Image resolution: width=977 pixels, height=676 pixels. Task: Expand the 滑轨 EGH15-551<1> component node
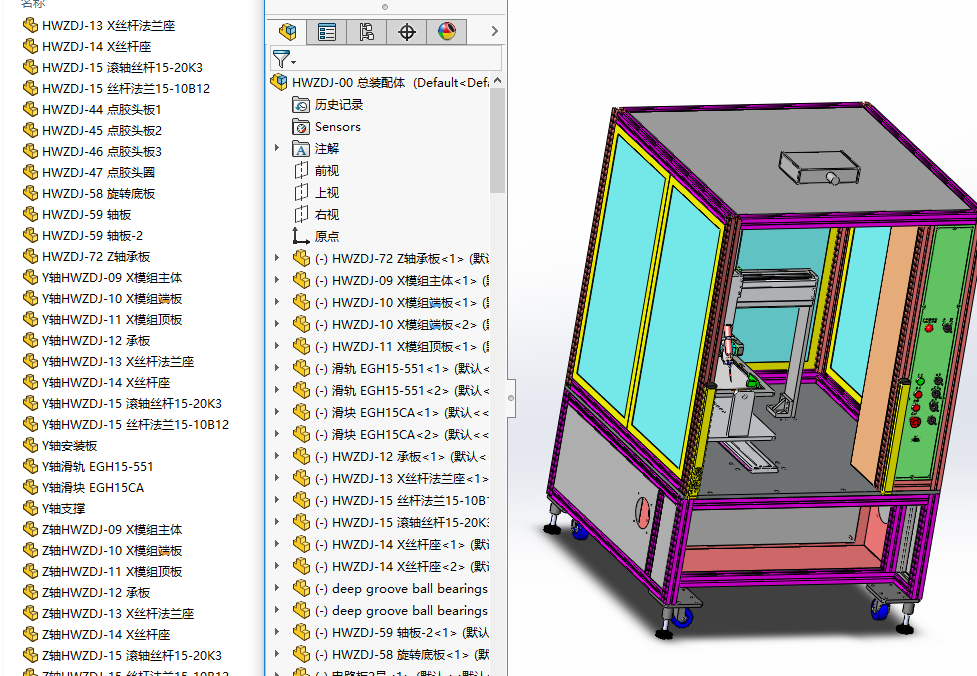pos(278,369)
